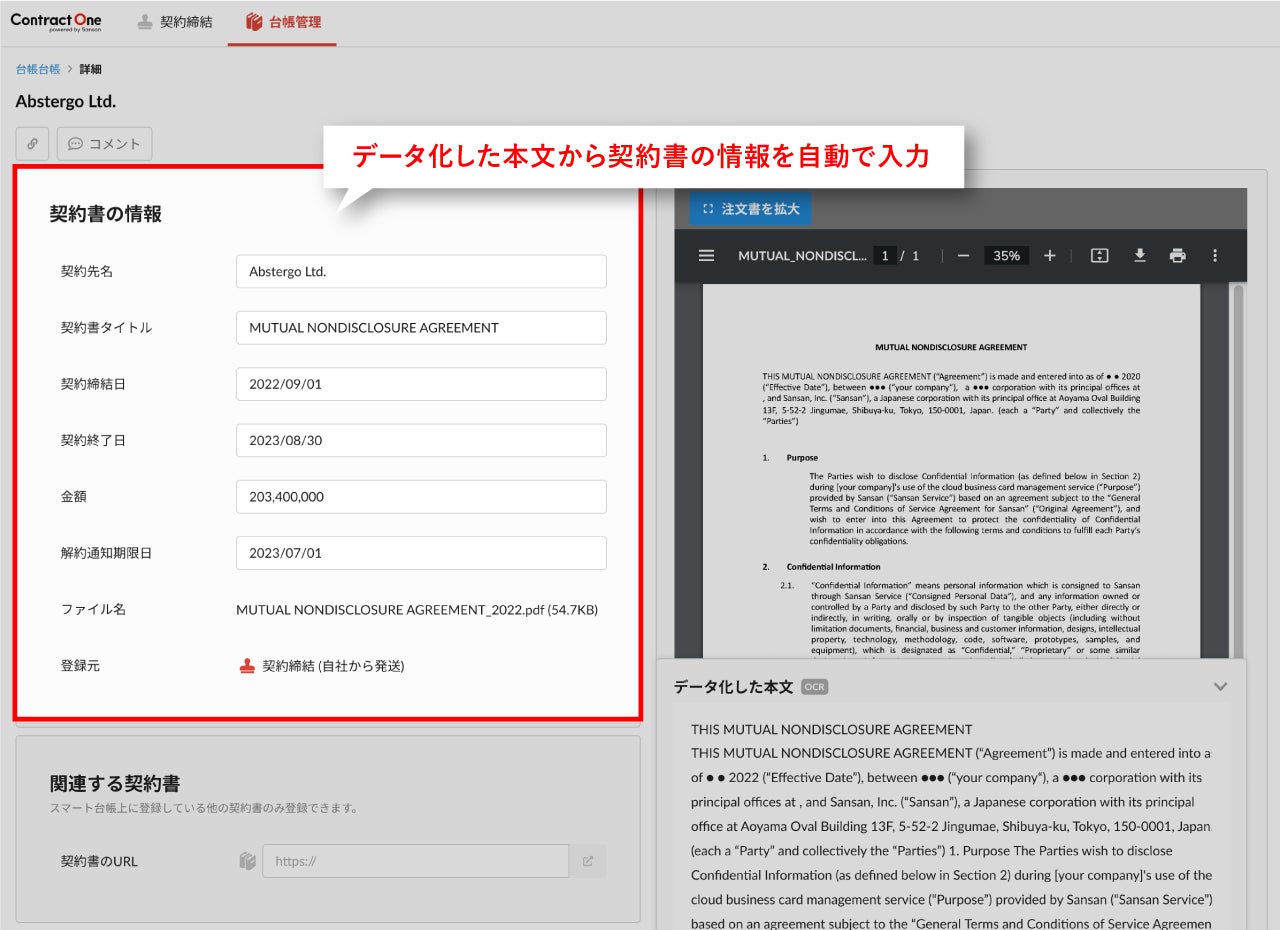
Task: Click the book icon beside URL field
Action: [247, 861]
